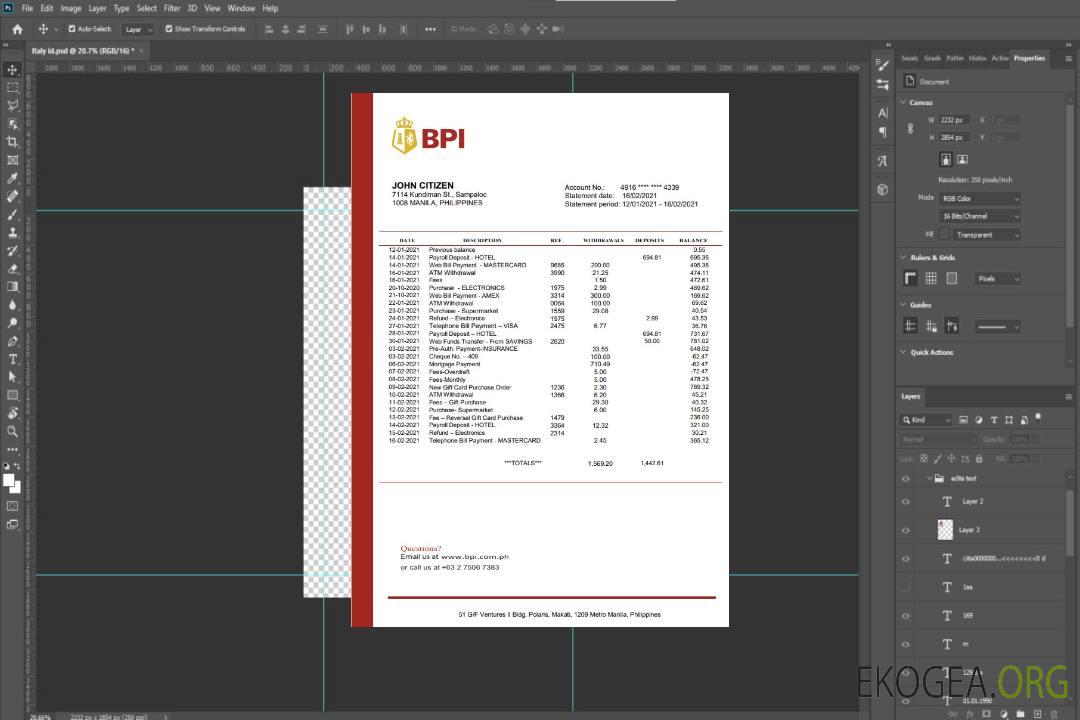Image resolution: width=1080 pixels, height=720 pixels.
Task: Open the File menu
Action: pyautogui.click(x=28, y=8)
